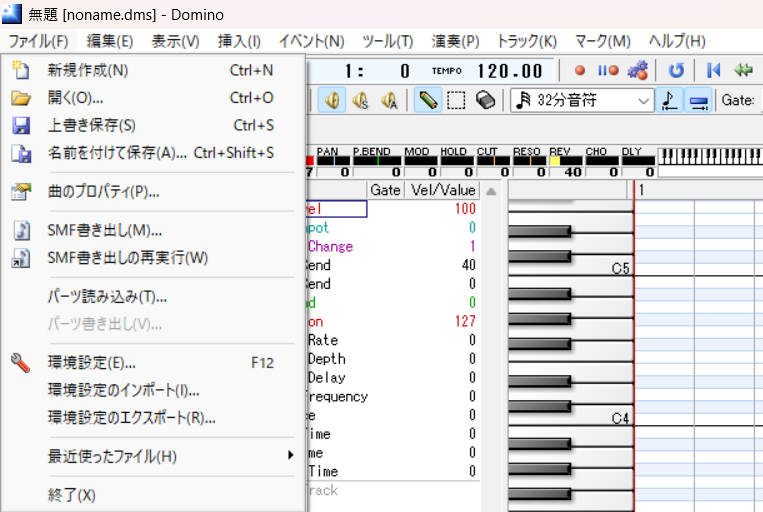Open the イベント(N) menu
This screenshot has height=512, width=763.
(x=311, y=41)
